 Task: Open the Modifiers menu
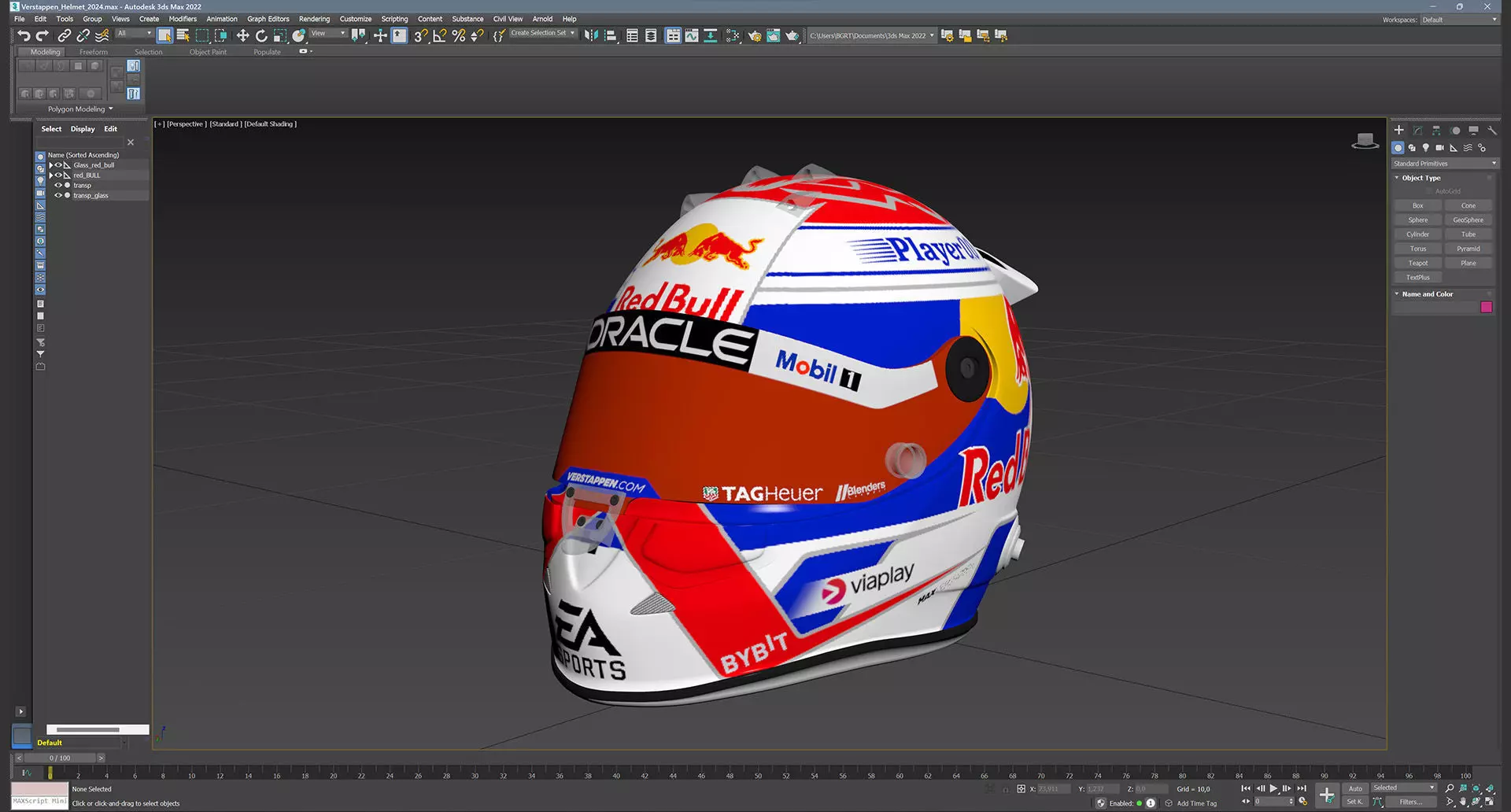[x=183, y=19]
